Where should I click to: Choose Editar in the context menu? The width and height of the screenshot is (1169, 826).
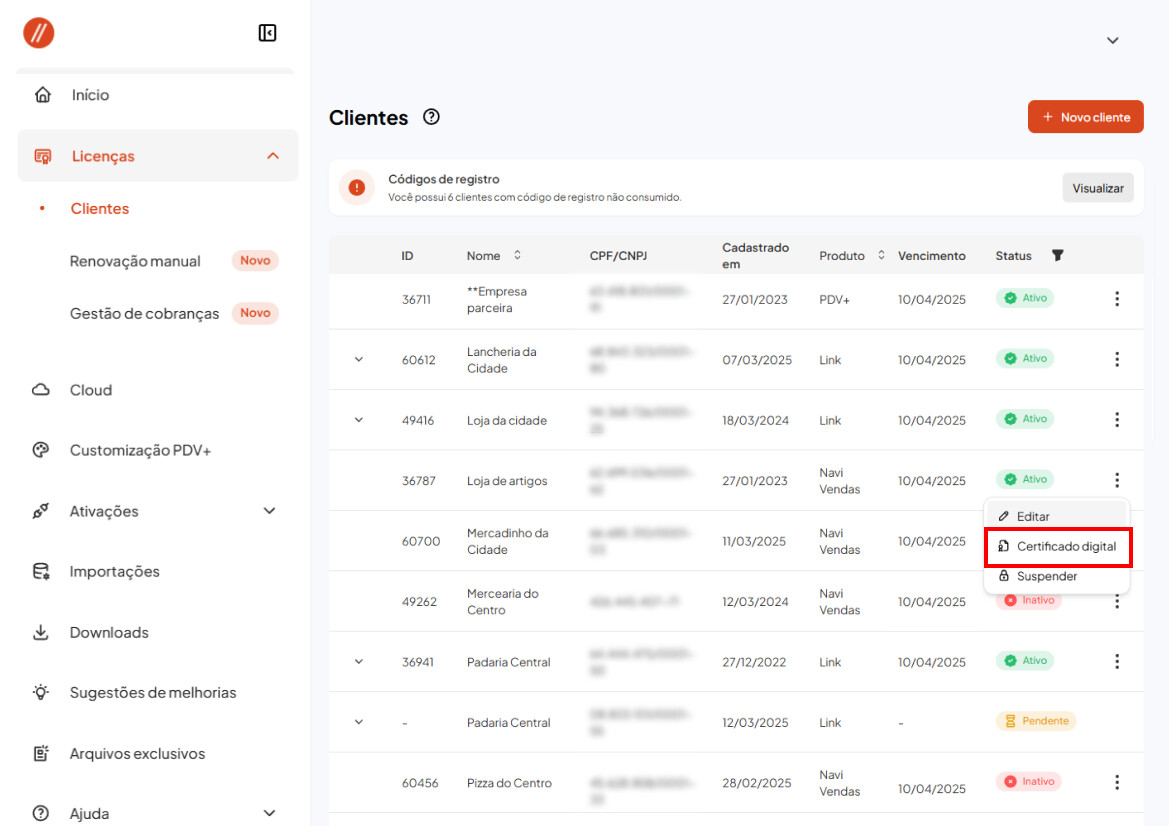pos(1032,516)
